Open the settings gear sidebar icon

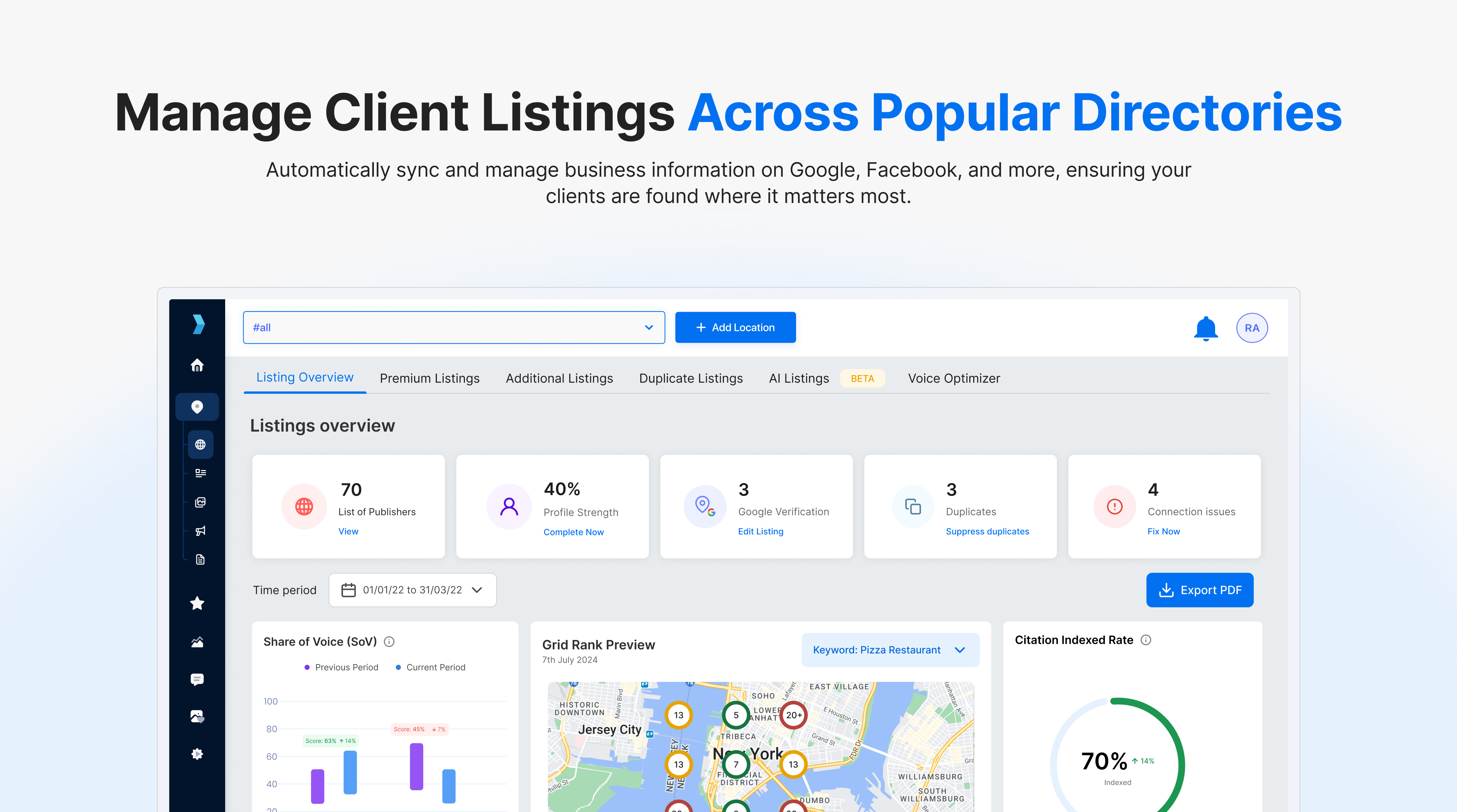pos(197,754)
